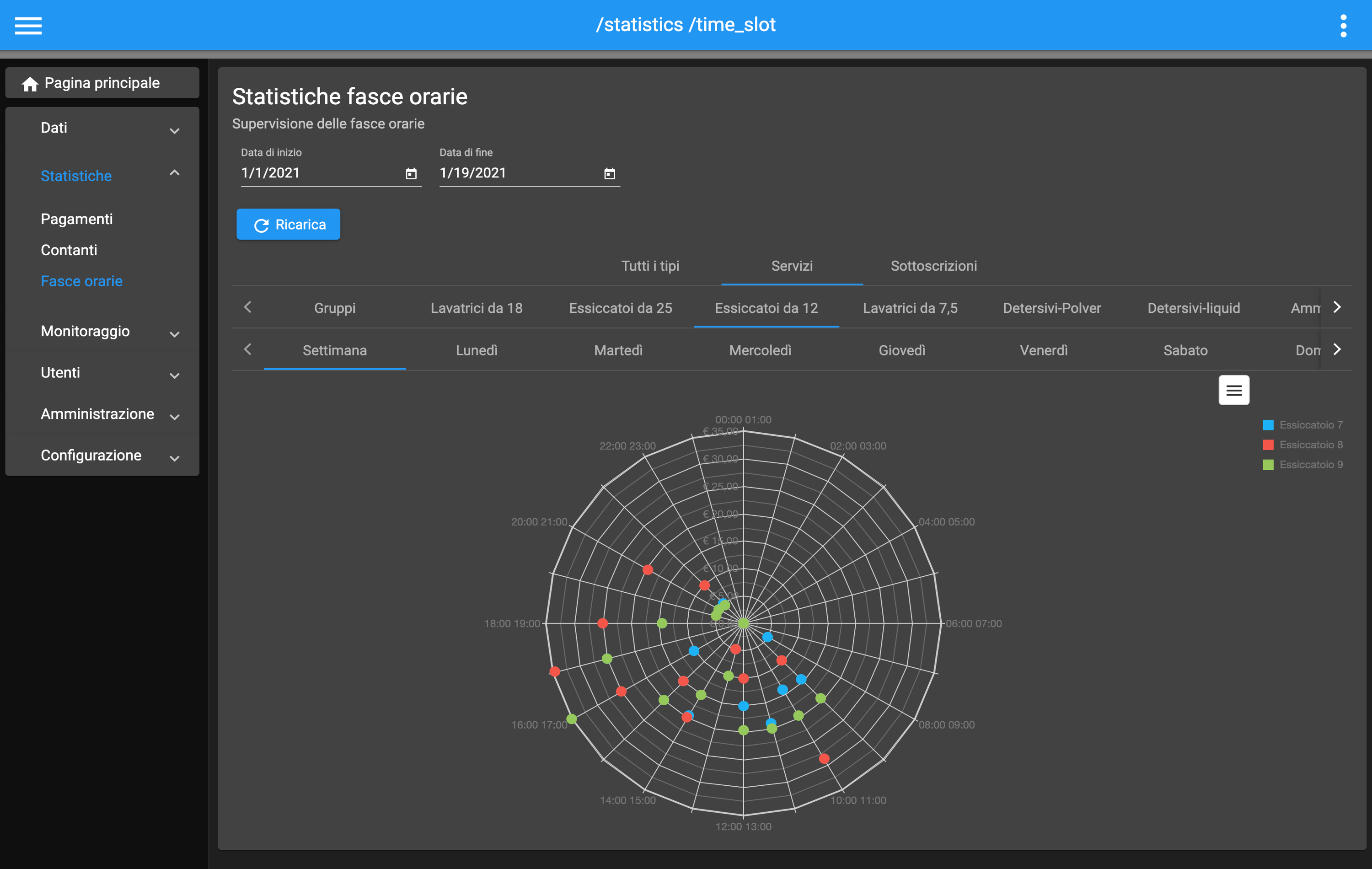Open the chart export menu icon
1372x869 pixels.
coord(1233,390)
